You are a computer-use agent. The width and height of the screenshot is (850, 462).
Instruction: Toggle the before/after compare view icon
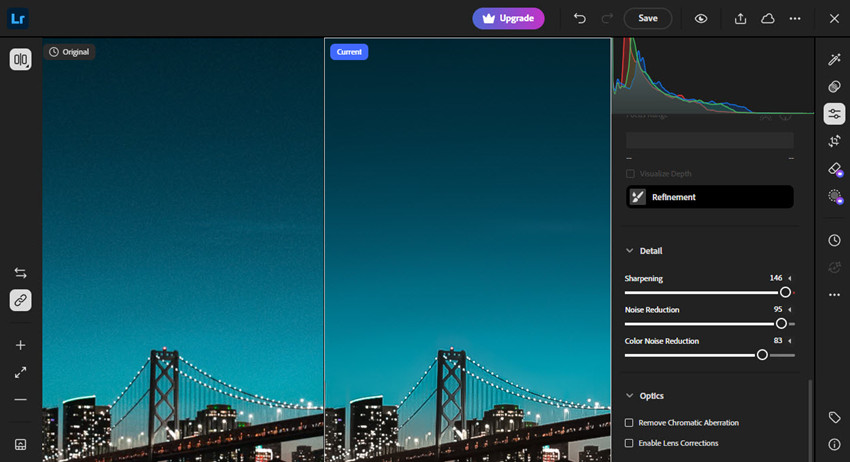point(21,59)
